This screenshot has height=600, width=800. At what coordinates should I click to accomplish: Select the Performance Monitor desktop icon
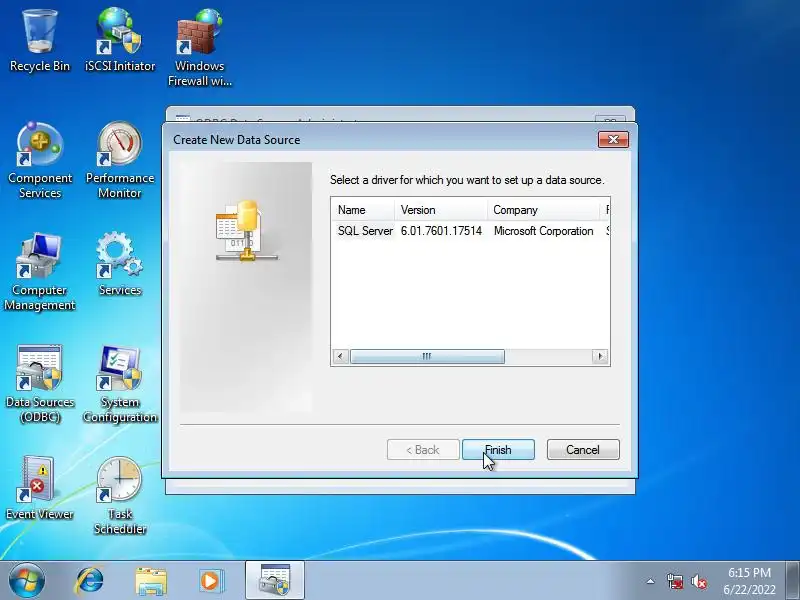click(120, 161)
